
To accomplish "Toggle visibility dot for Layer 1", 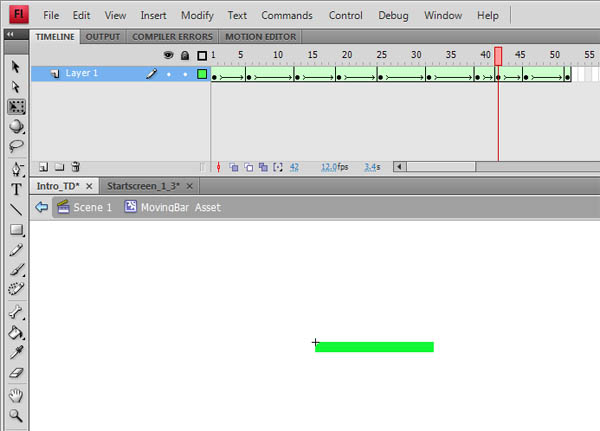I will tap(169, 74).
